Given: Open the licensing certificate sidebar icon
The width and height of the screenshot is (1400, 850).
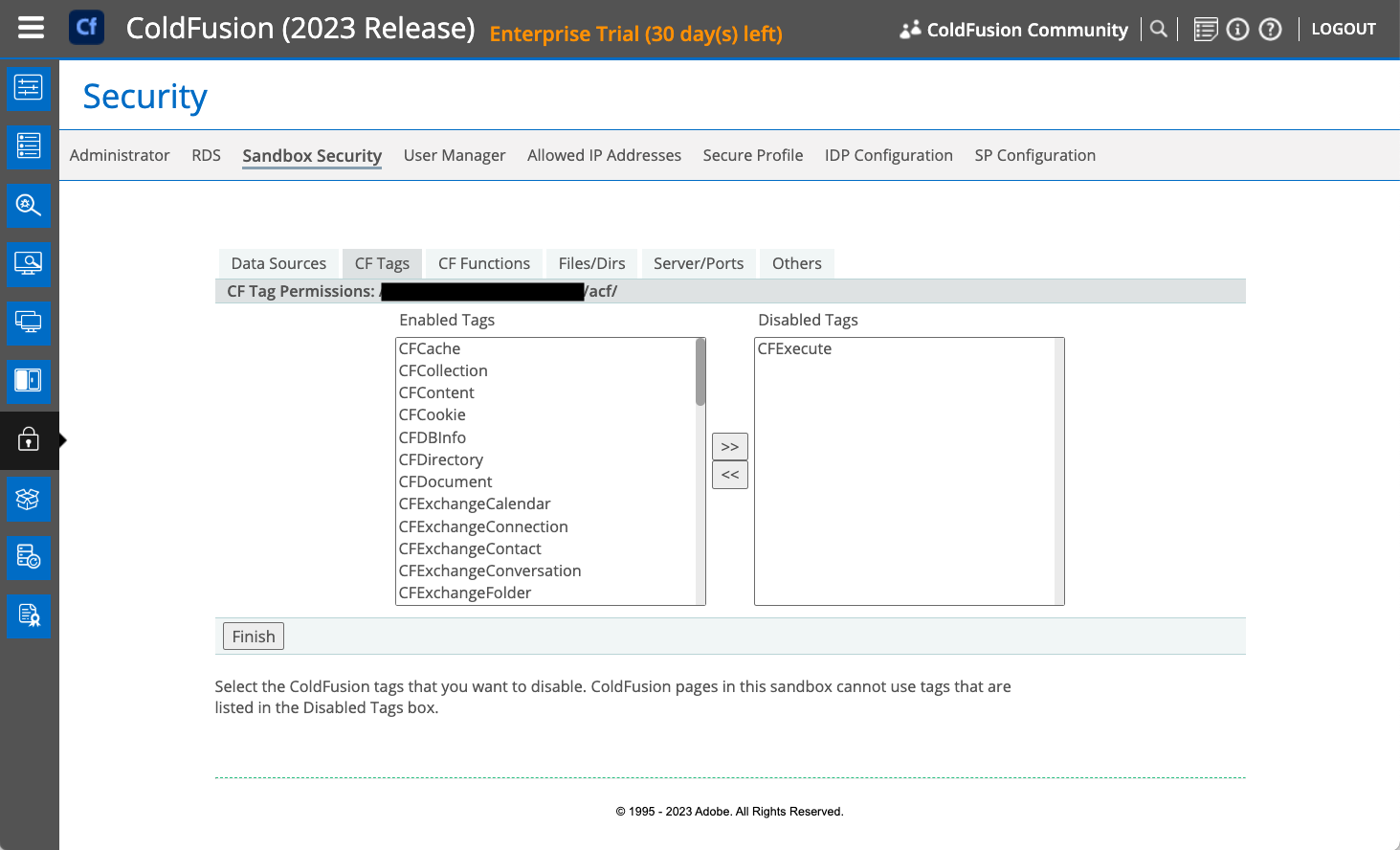Looking at the screenshot, I should pos(29,616).
